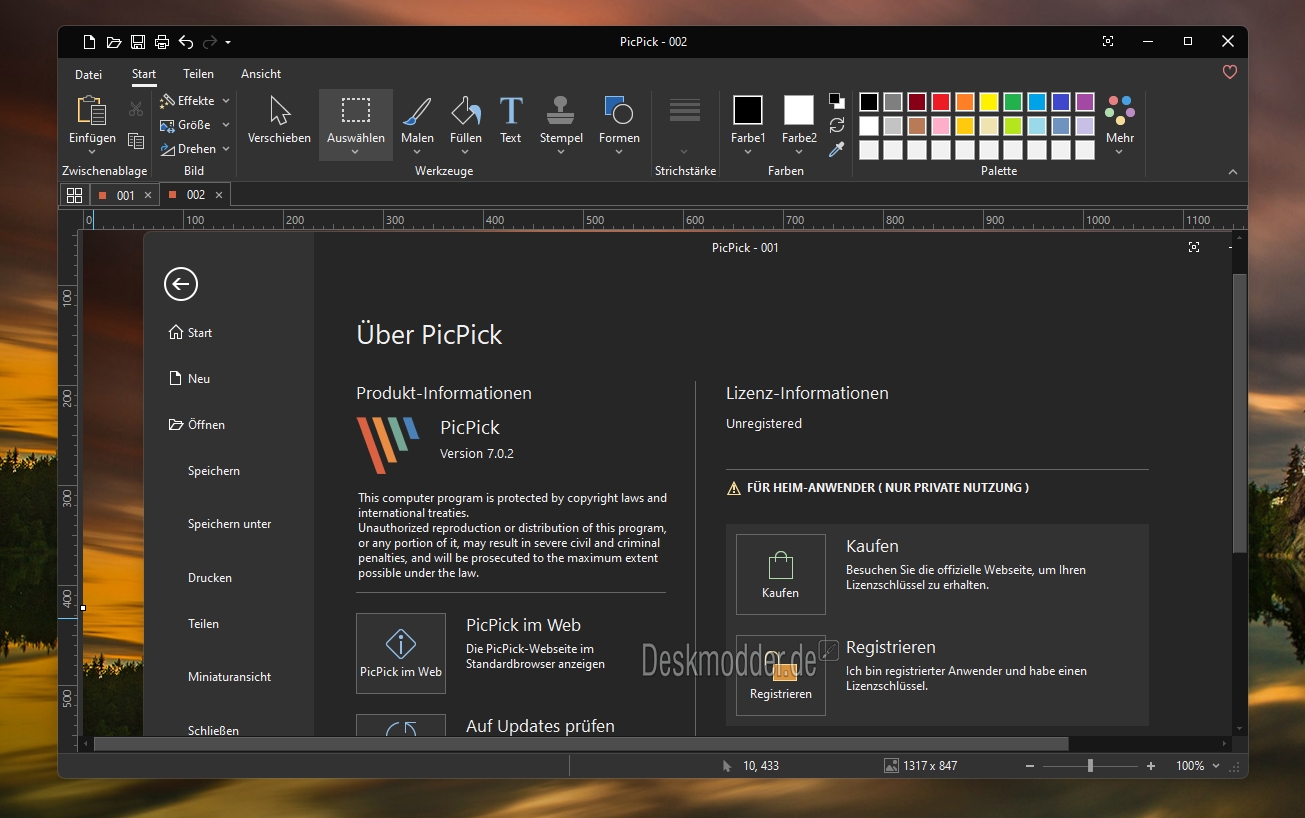Select the Füllen bucket tool
Image resolution: width=1305 pixels, height=818 pixels.
pos(466,121)
